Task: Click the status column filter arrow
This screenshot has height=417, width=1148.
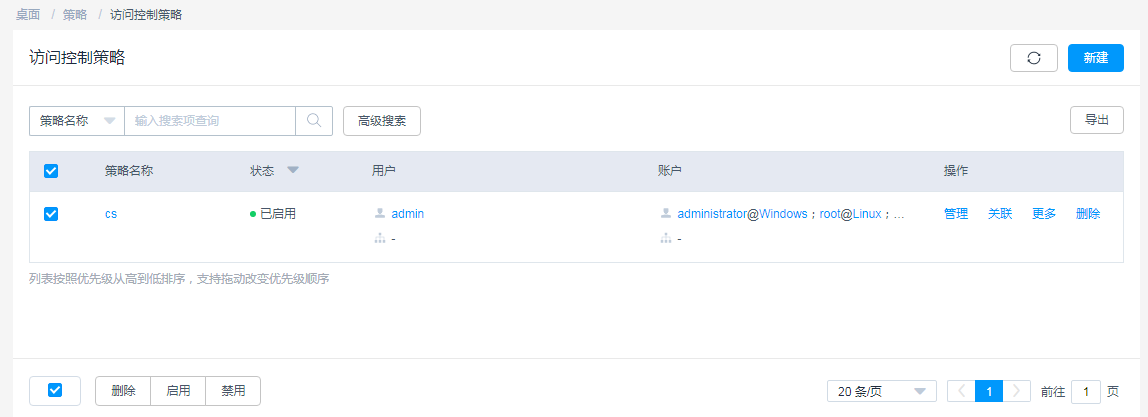Action: tap(293, 170)
